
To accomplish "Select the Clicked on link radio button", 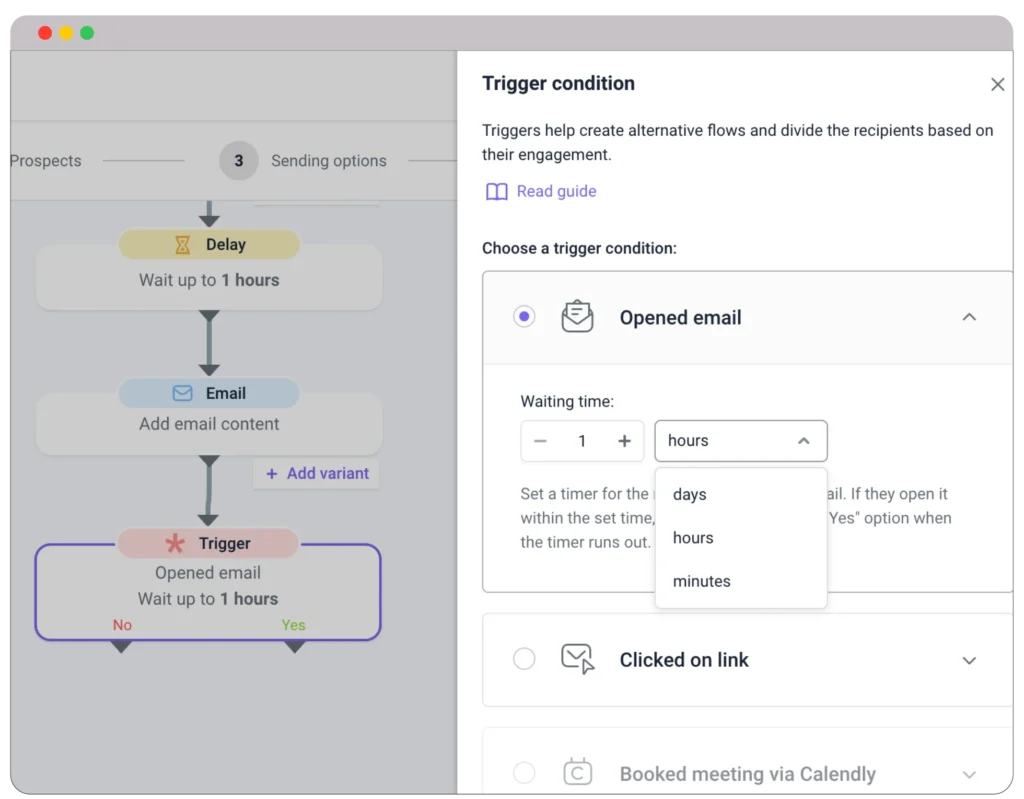I will (524, 659).
